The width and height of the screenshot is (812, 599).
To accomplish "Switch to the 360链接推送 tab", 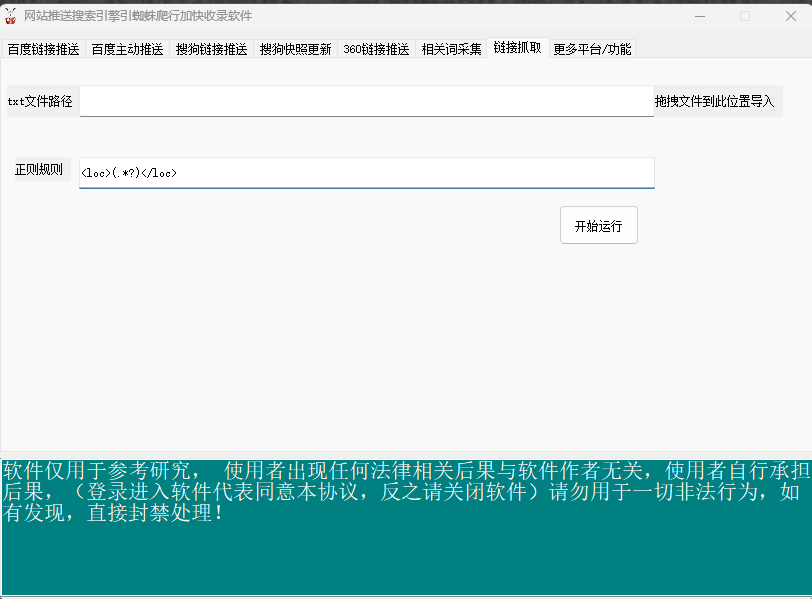I will (376, 49).
